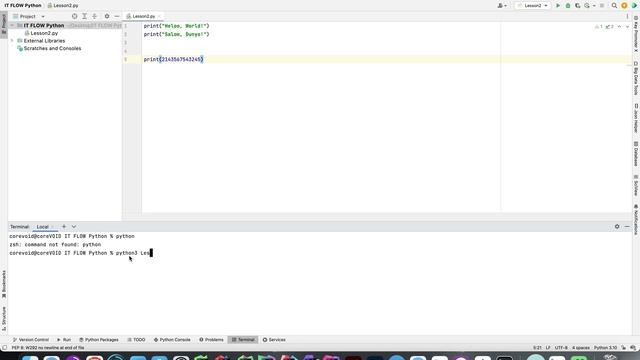The height and width of the screenshot is (360, 640).
Task: Open the TODO tool window
Action: tap(136, 340)
